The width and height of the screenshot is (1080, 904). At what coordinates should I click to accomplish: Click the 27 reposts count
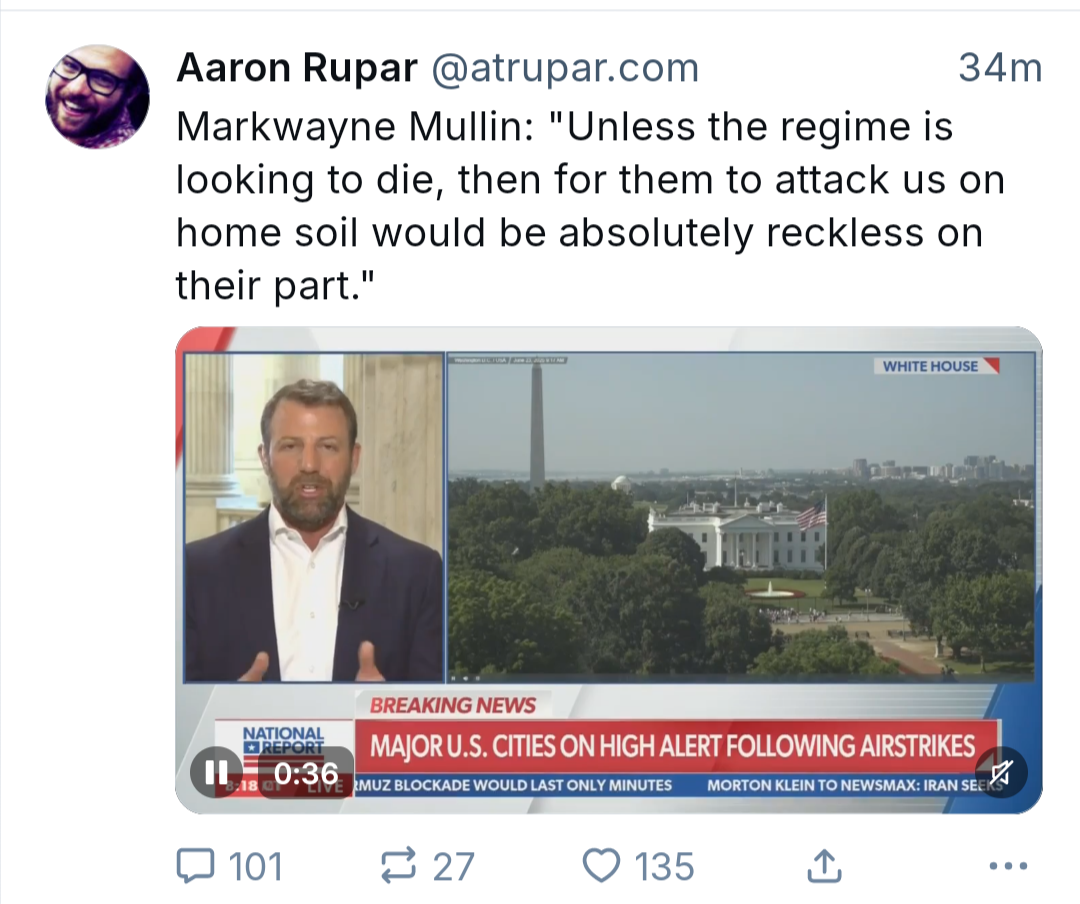tap(453, 866)
